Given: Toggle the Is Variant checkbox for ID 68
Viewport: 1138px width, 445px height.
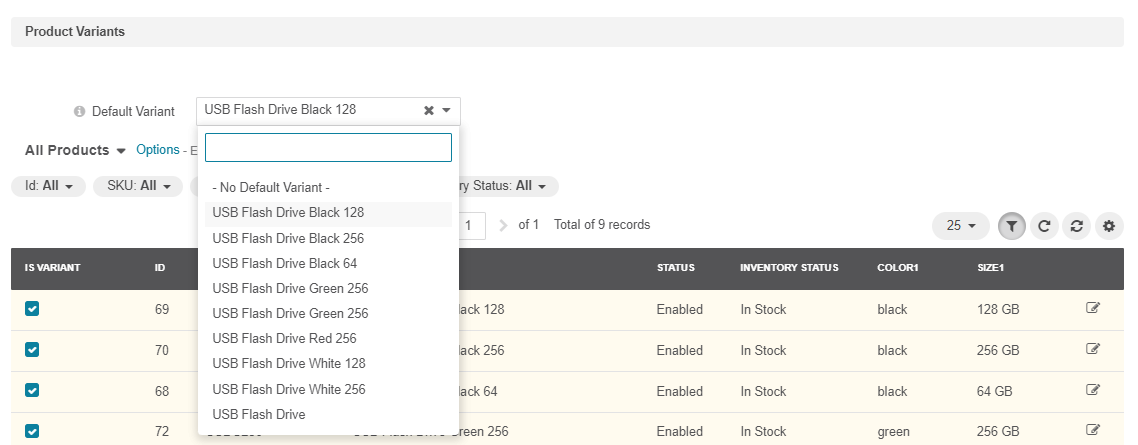Looking at the screenshot, I should (x=32, y=391).
